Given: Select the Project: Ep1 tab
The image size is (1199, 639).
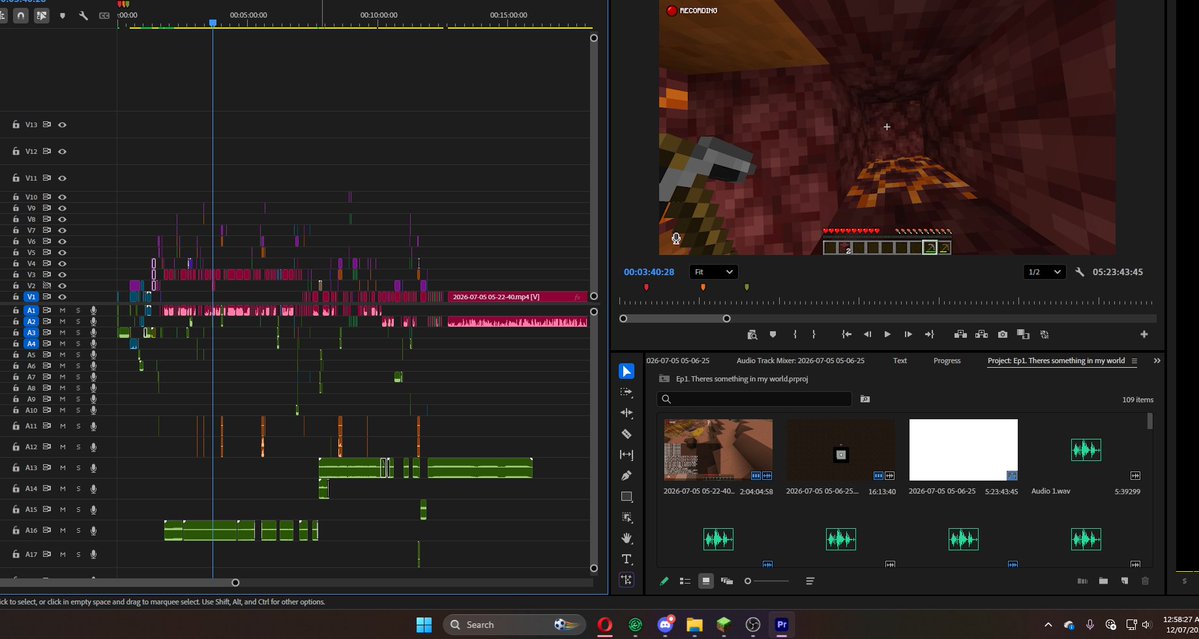Looking at the screenshot, I should coord(1056,361).
